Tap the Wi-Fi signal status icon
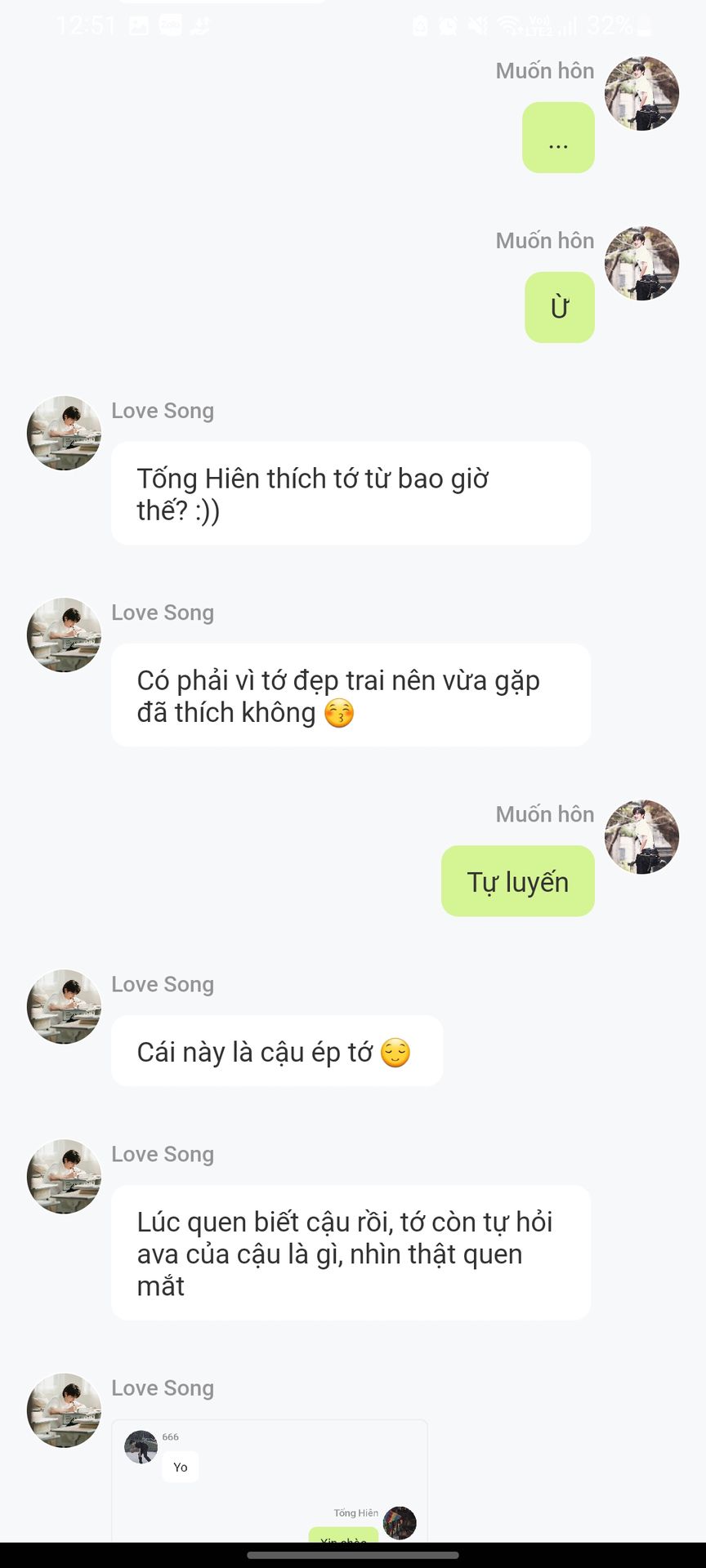The image size is (706, 1568). [511, 26]
